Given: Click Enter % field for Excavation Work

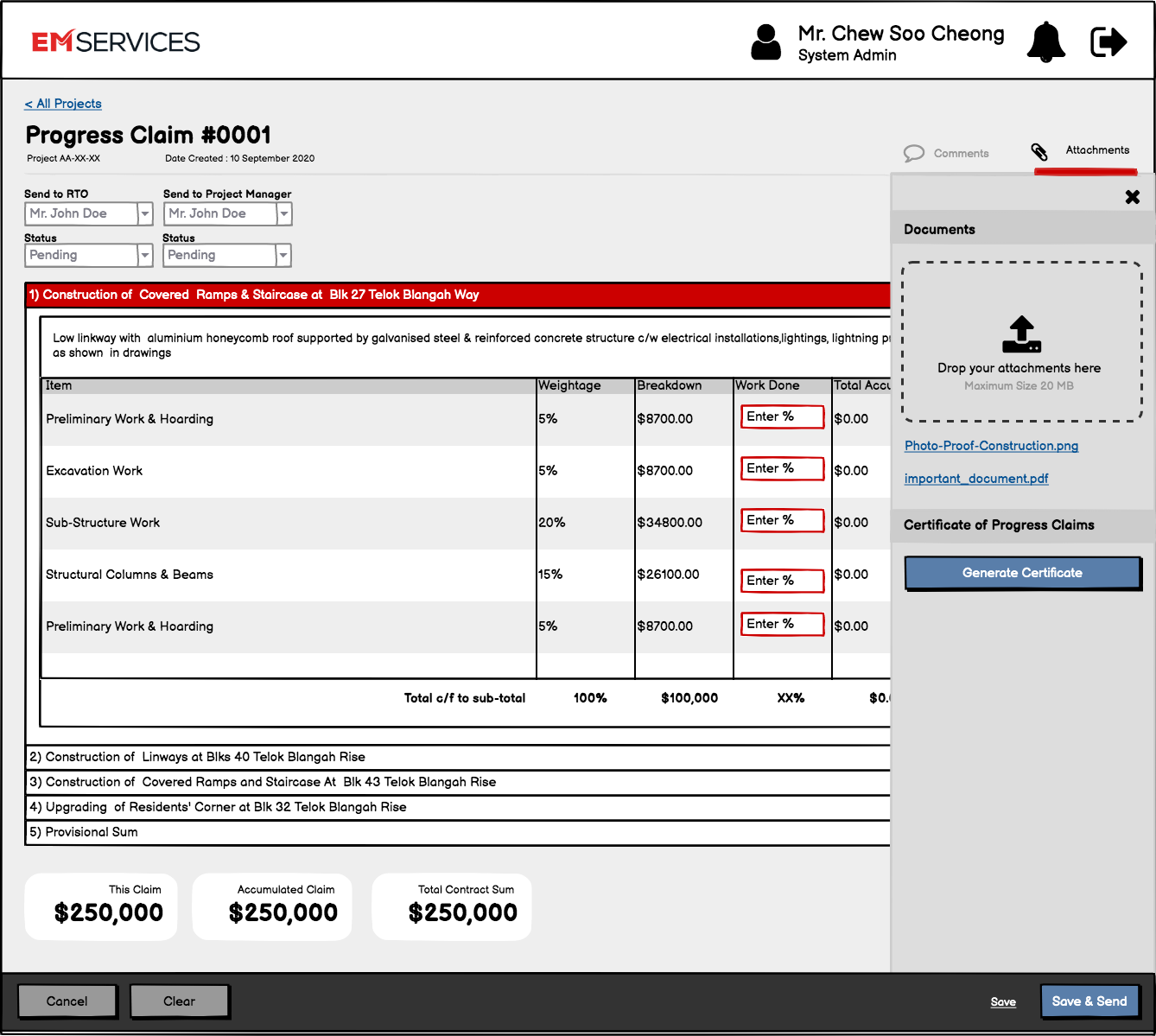Looking at the screenshot, I should 782,468.
